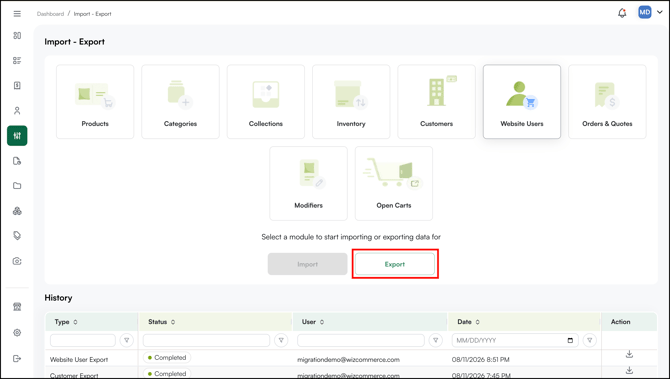Click the Date MM/DD/YYYY filter field

coord(515,340)
